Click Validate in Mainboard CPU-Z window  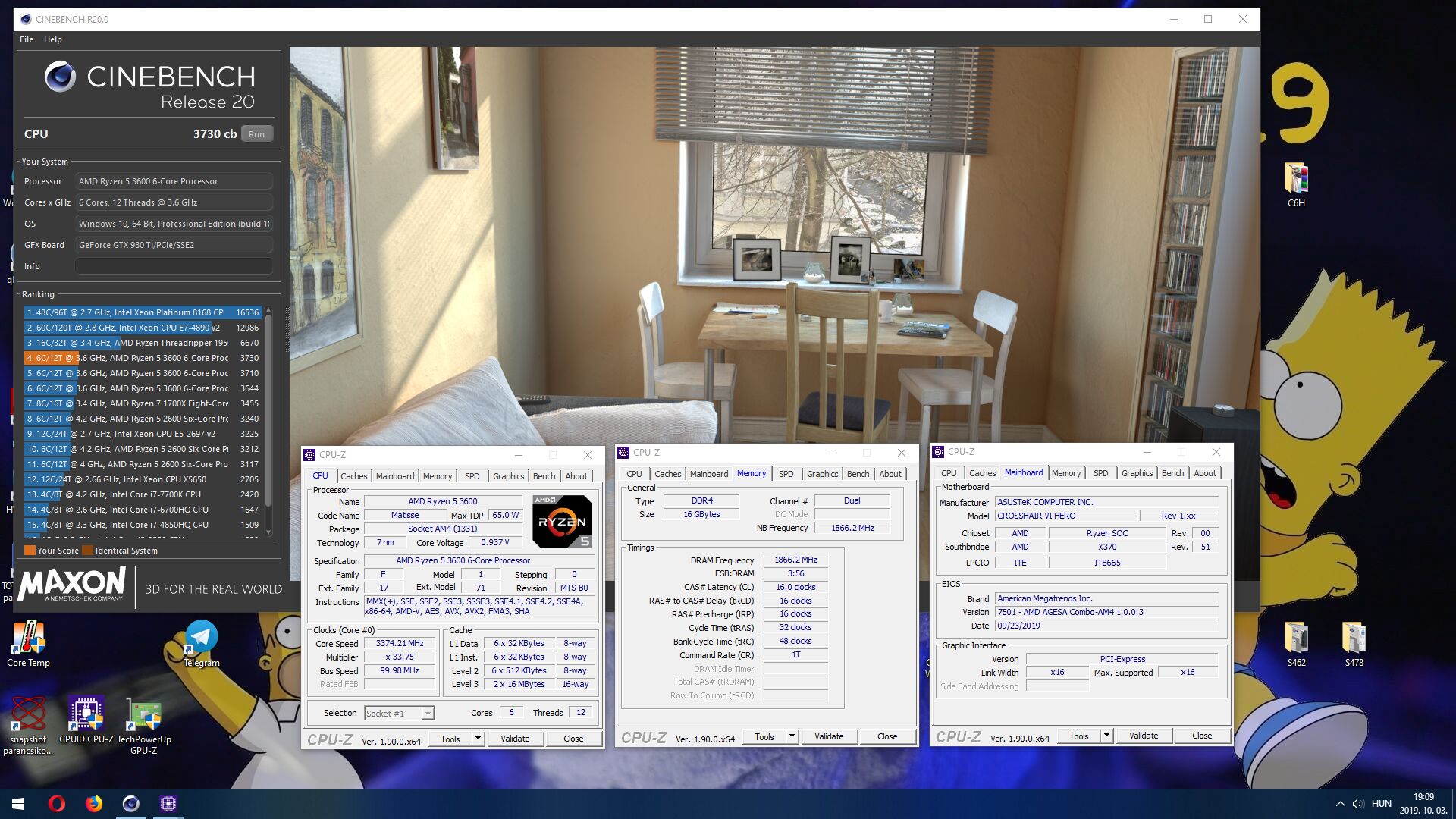(x=1144, y=736)
